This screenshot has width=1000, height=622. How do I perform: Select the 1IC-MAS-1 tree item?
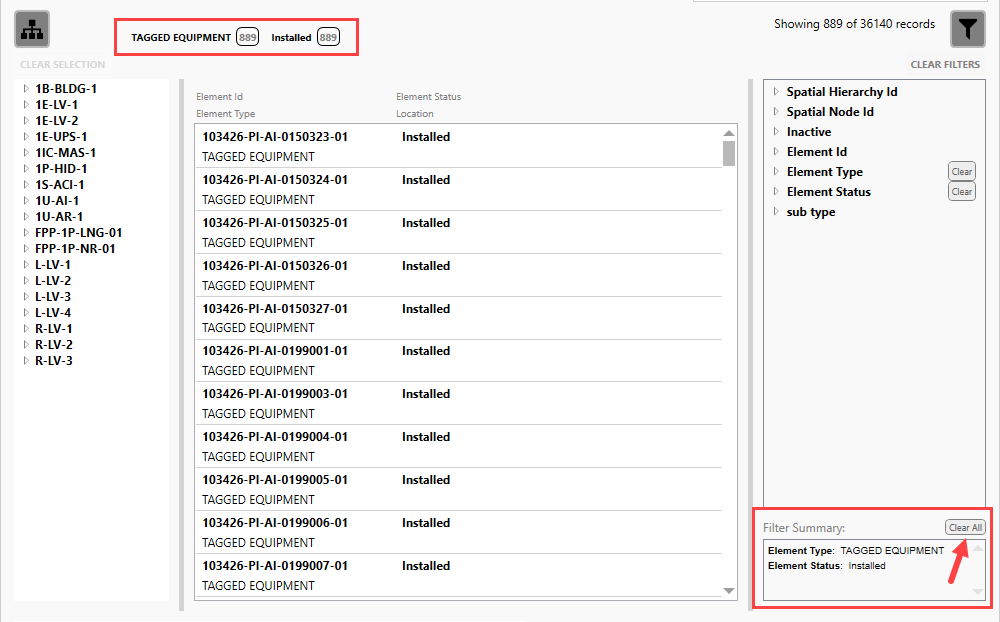tap(66, 152)
